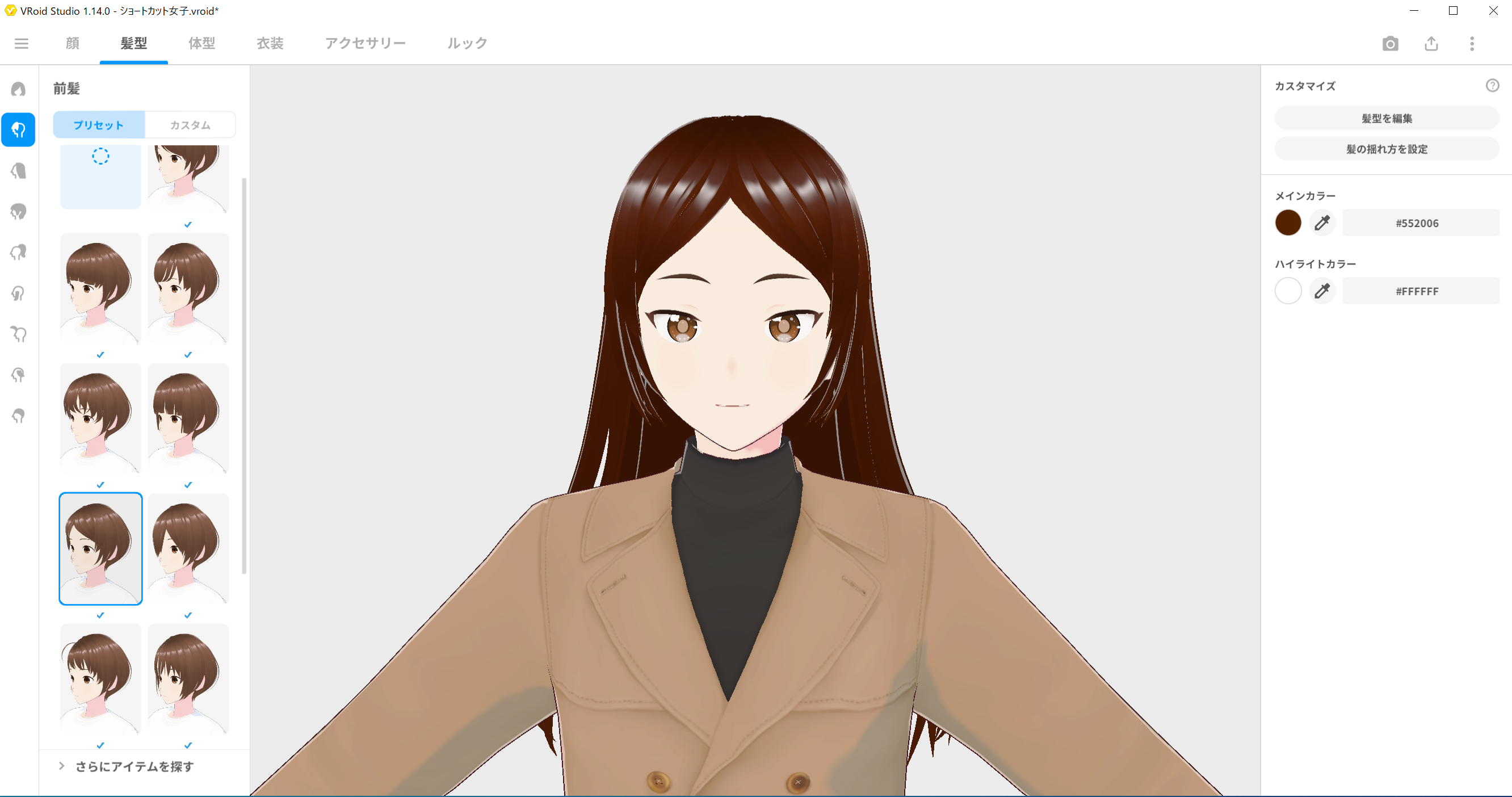This screenshot has height=797, width=1512.
Task: Click the preset list vertical scrollbar
Action: click(244, 376)
